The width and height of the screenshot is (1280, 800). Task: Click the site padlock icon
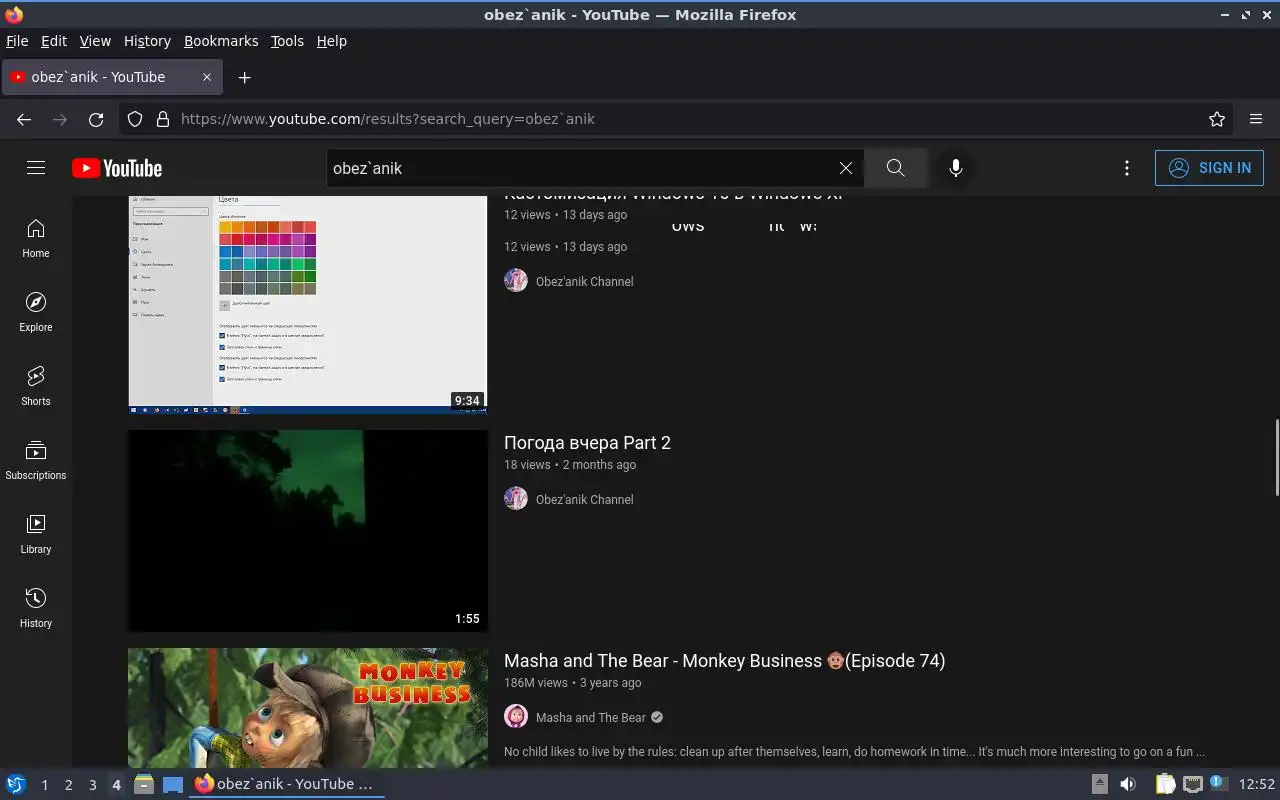(163, 119)
